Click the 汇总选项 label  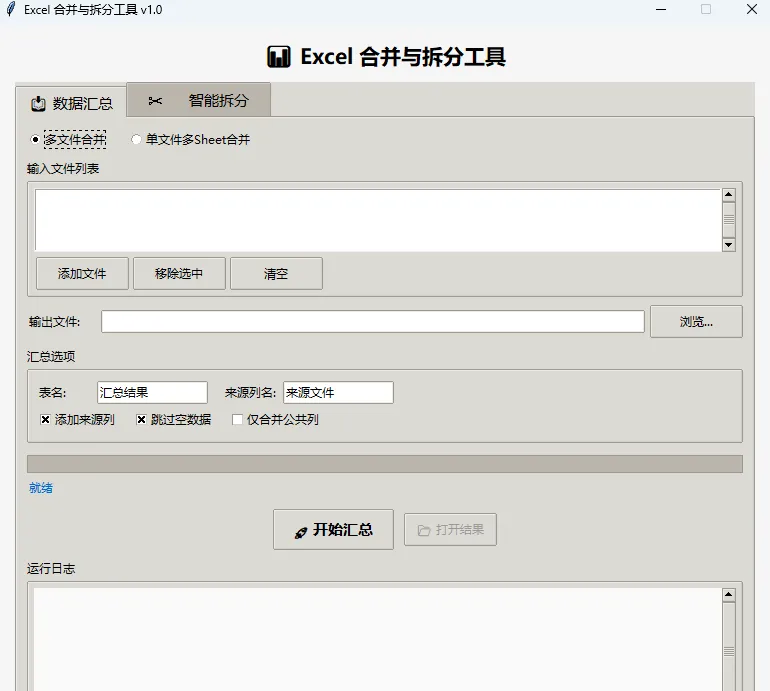[51, 357]
